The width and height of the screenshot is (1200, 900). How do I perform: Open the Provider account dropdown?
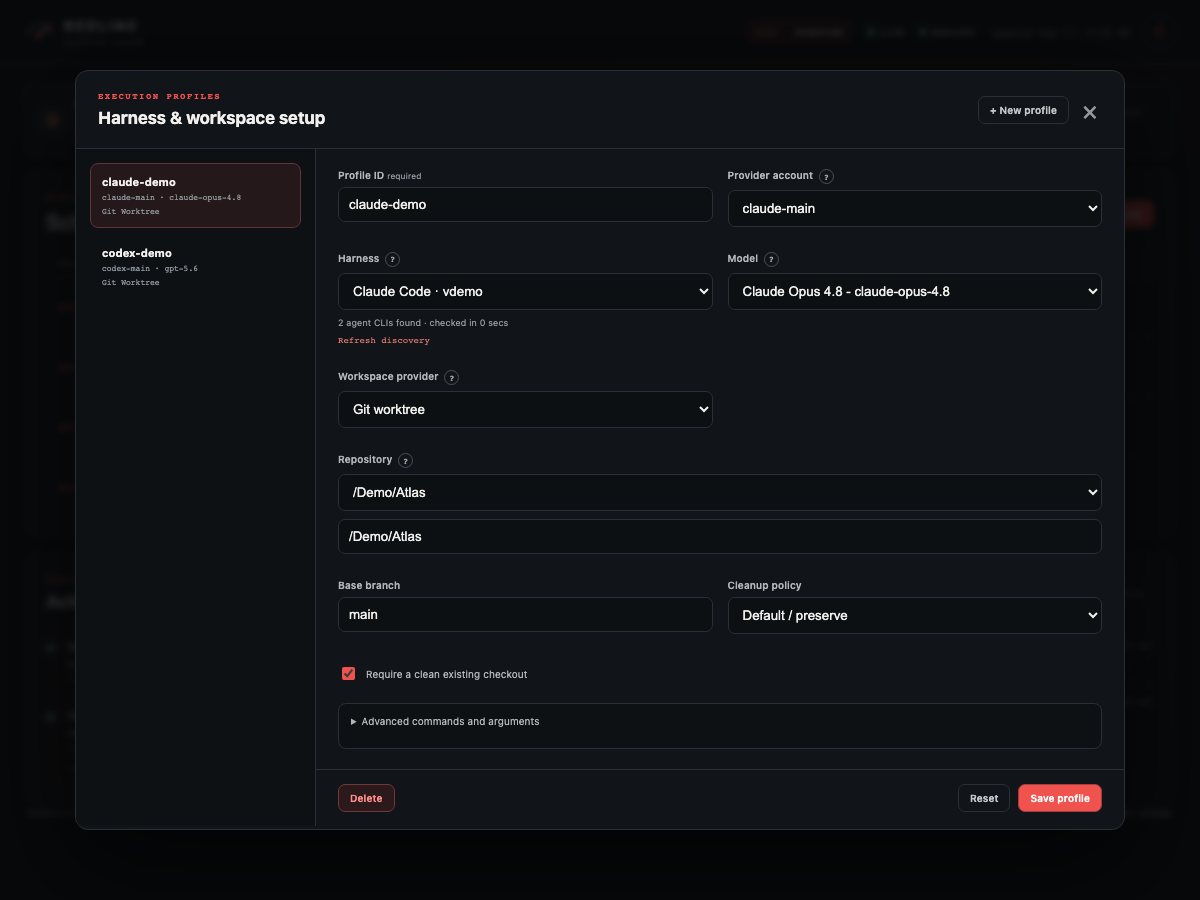914,209
